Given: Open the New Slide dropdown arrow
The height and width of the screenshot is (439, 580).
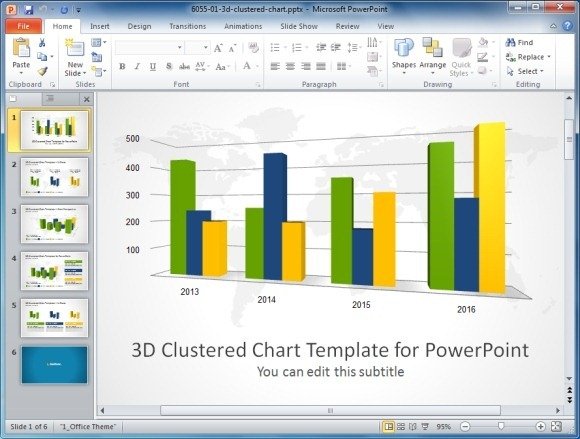Looking at the screenshot, I should pyautogui.click(x=84, y=73).
